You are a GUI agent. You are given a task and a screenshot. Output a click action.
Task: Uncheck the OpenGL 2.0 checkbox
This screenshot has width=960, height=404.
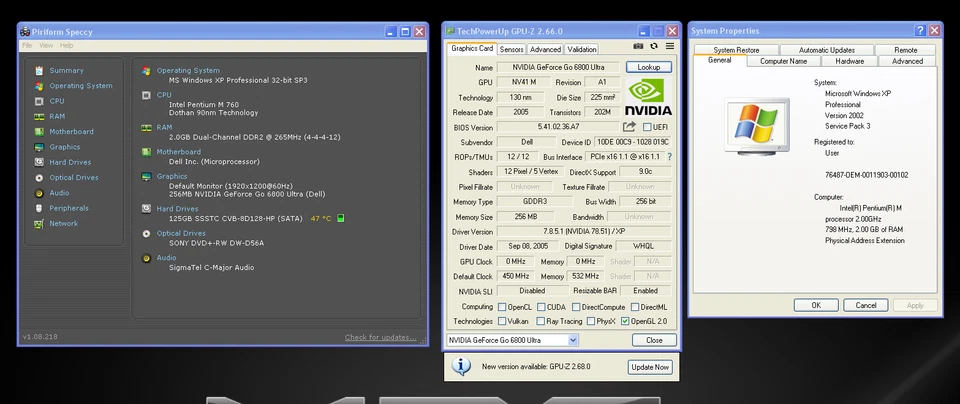pos(625,321)
